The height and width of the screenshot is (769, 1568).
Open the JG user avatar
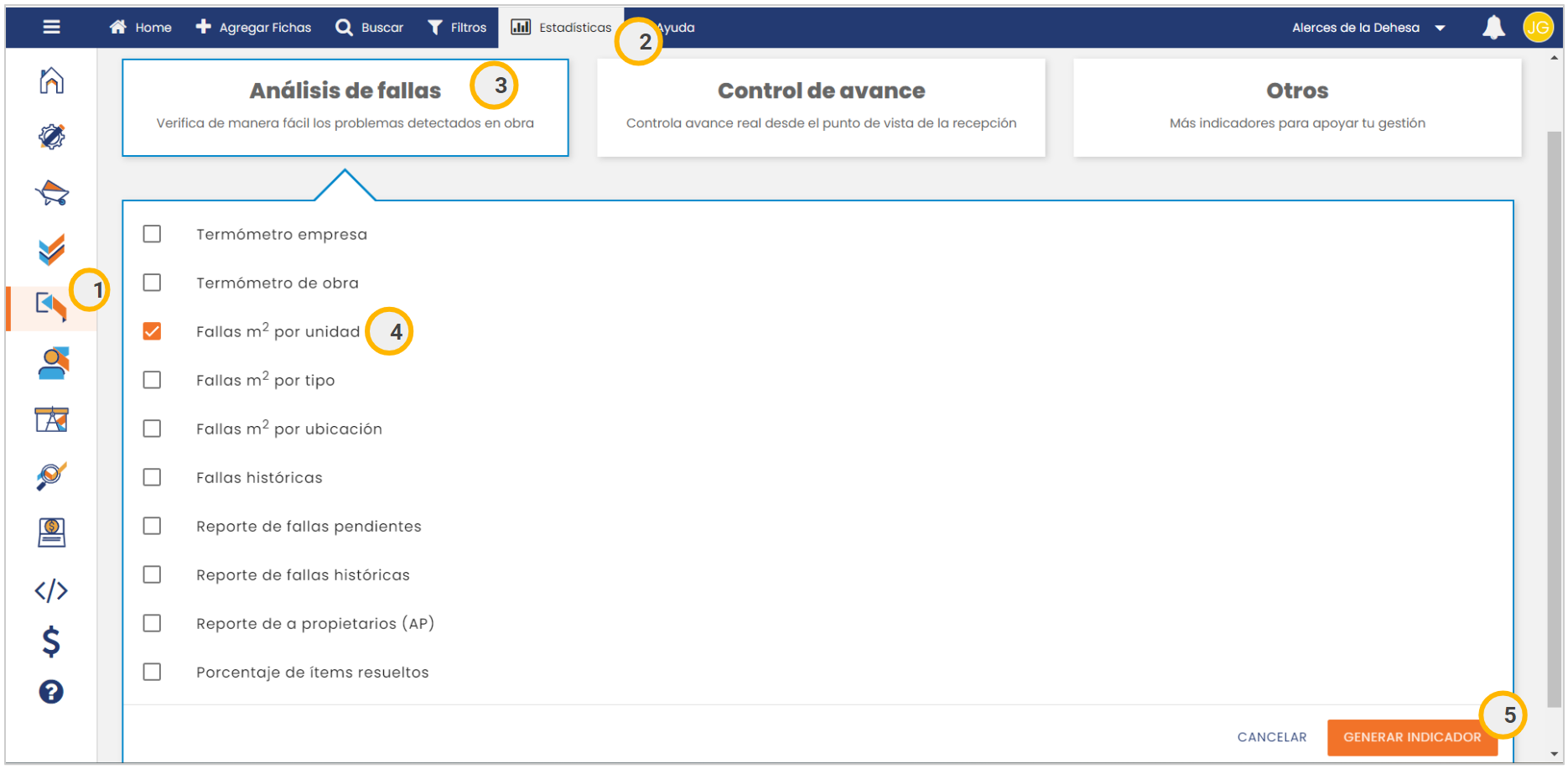pyautogui.click(x=1538, y=28)
